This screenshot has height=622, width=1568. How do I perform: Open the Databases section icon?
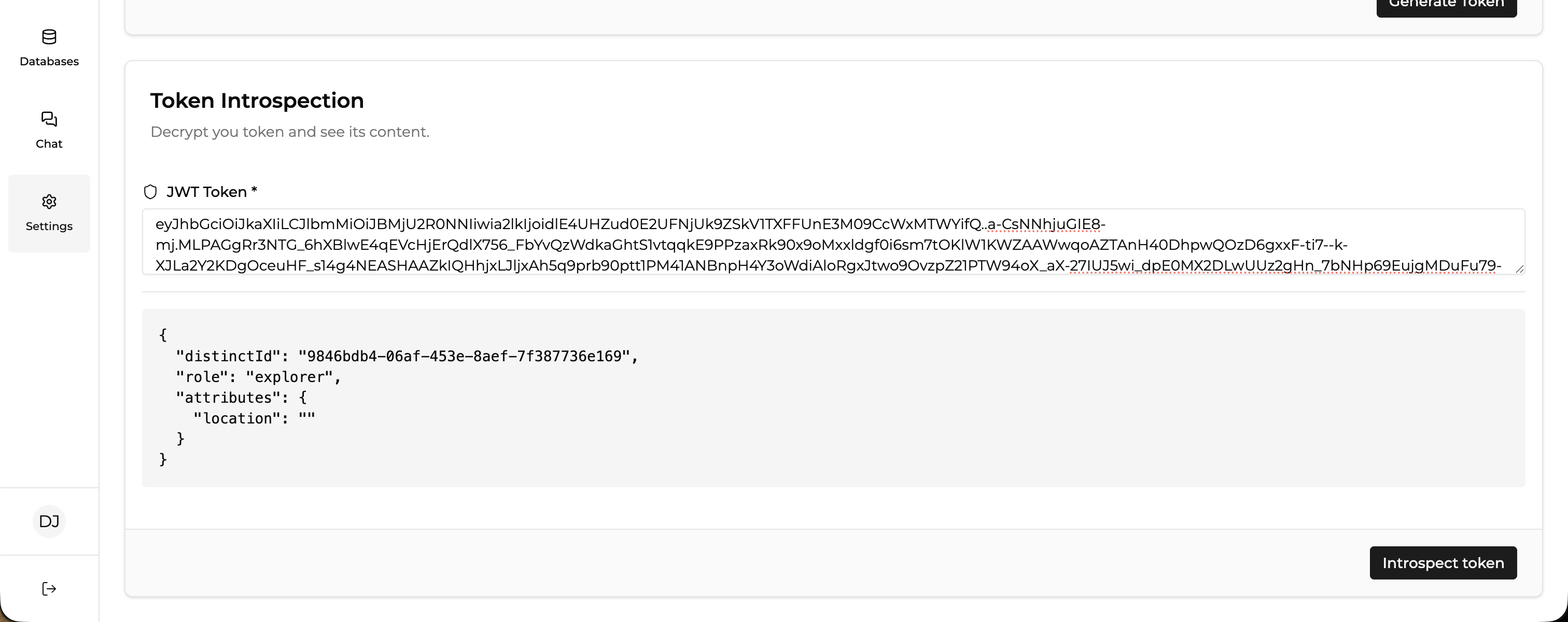click(49, 37)
